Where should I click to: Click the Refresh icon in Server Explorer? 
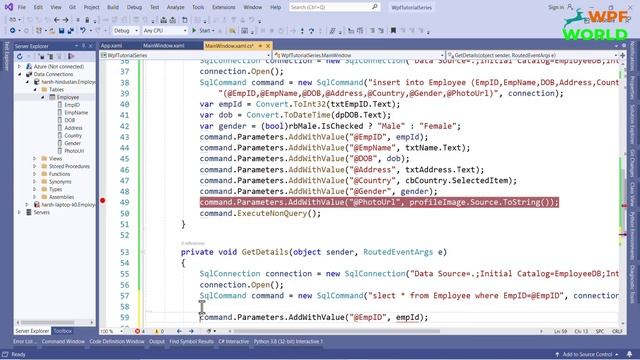point(20,56)
